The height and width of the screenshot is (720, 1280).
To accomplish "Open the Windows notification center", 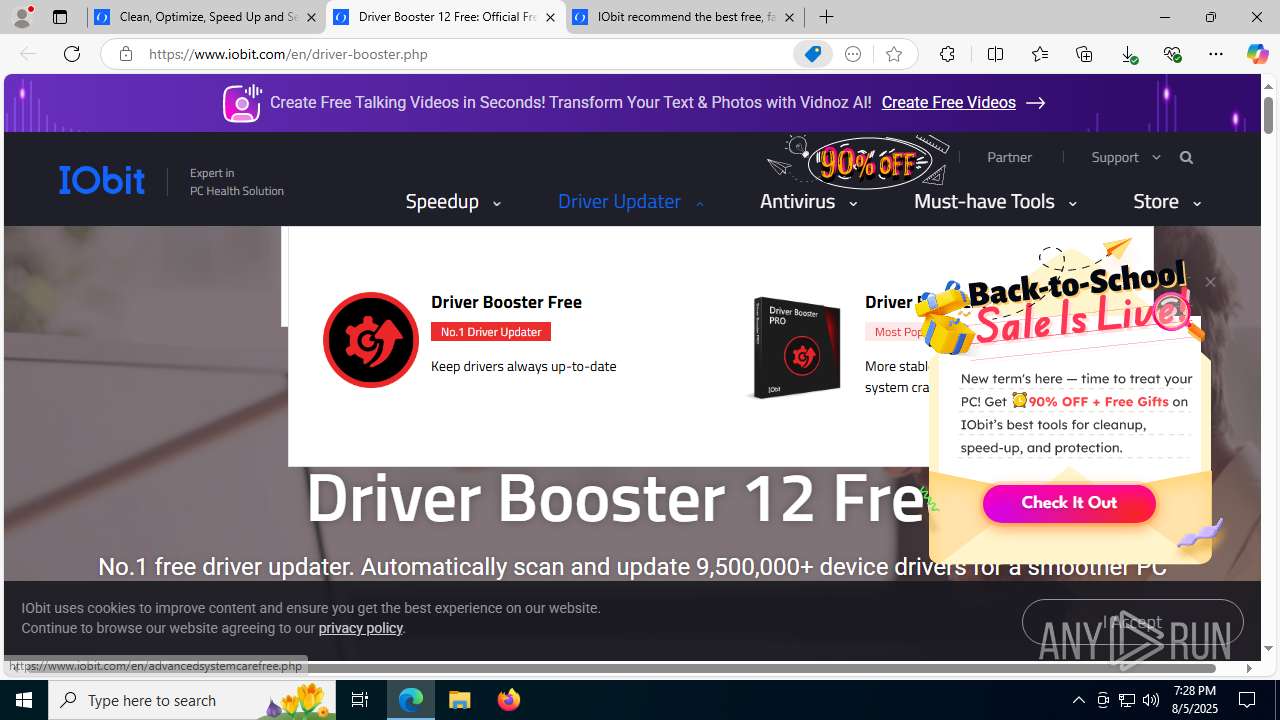I will point(1248,700).
